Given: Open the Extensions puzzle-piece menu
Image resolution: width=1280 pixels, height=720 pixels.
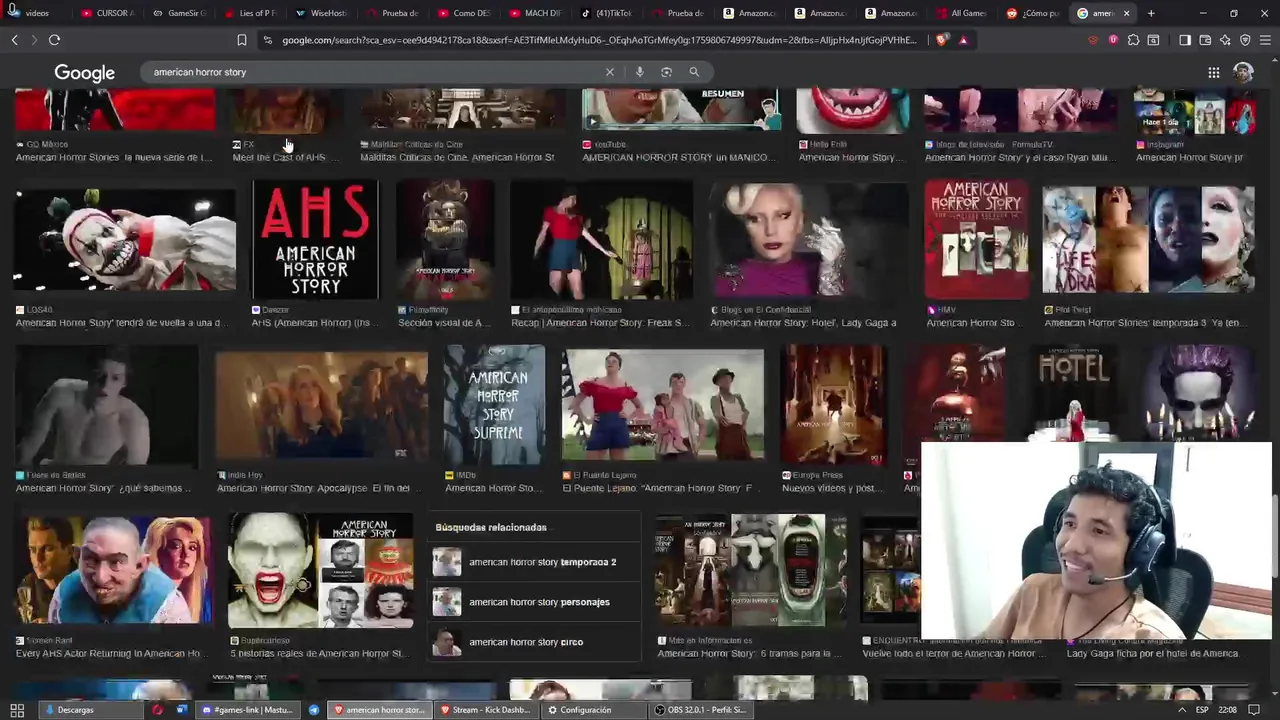Looking at the screenshot, I should point(1133,40).
